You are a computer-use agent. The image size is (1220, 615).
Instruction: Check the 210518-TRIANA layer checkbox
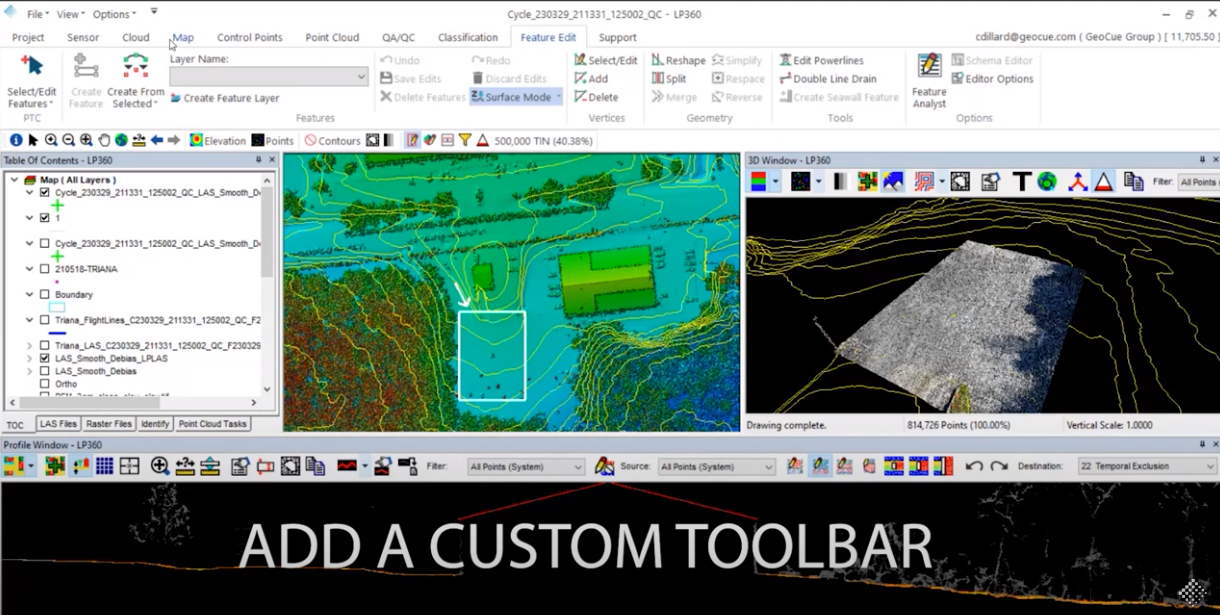pyautogui.click(x=44, y=269)
